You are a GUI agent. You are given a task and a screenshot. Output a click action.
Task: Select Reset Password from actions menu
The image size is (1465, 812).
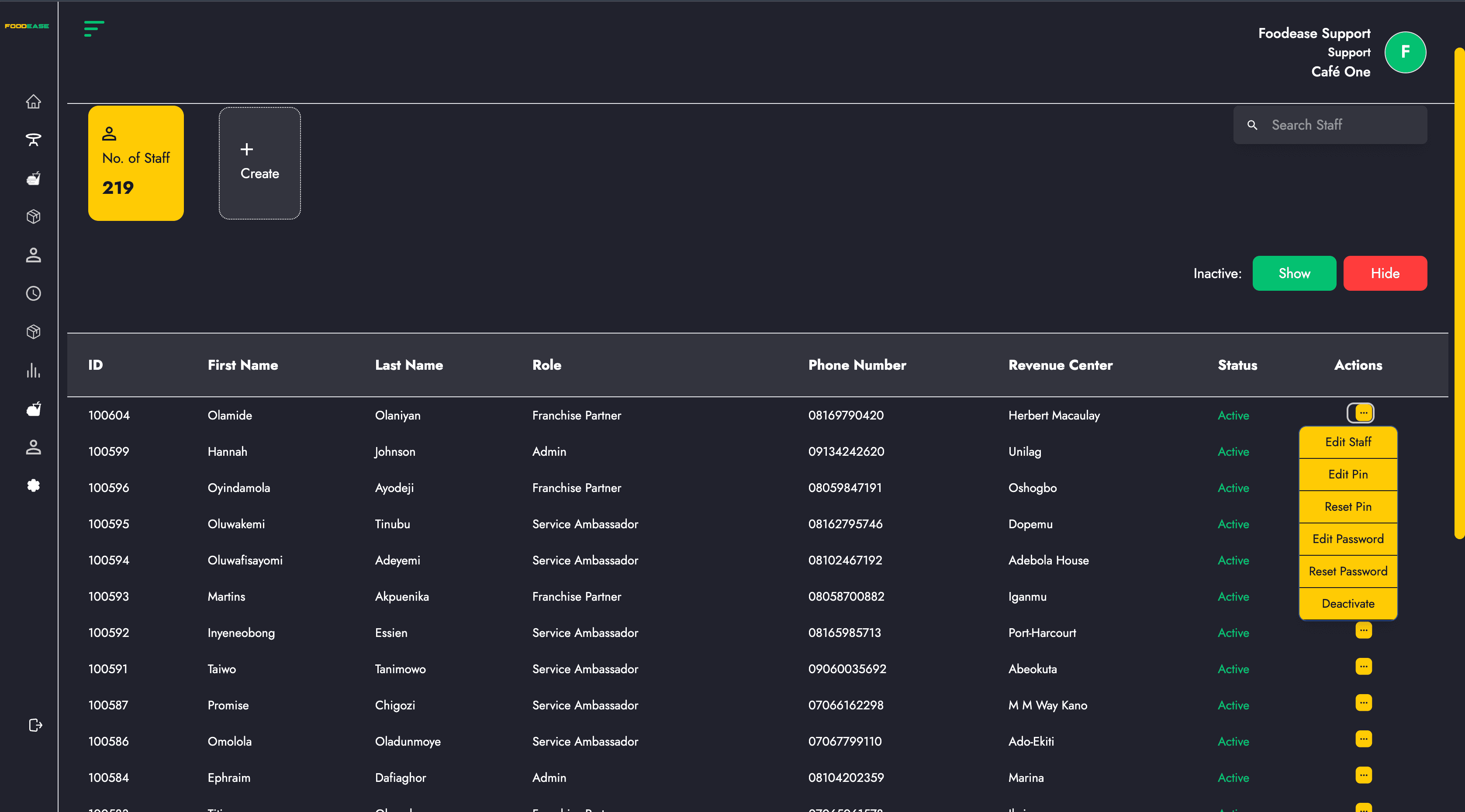1348,571
